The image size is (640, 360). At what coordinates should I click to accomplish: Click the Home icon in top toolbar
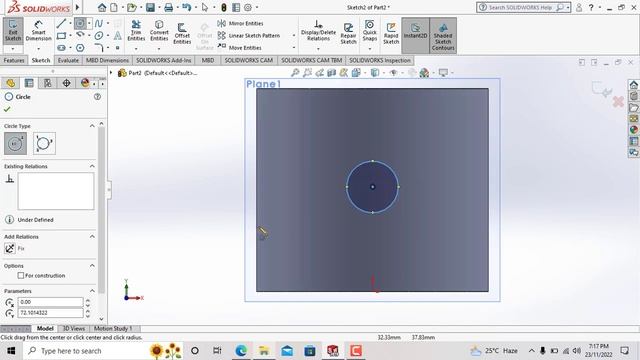click(102, 7)
